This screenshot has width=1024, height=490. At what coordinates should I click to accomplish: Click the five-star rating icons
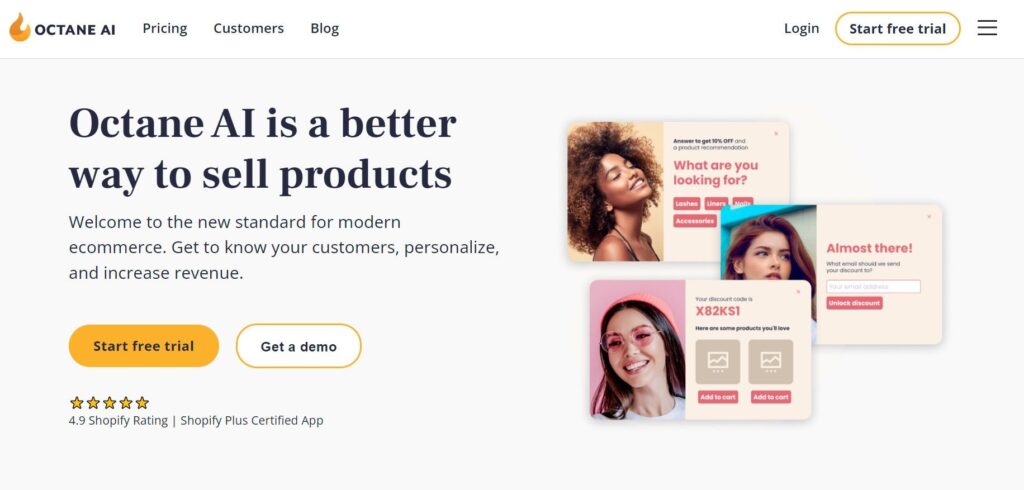(109, 402)
